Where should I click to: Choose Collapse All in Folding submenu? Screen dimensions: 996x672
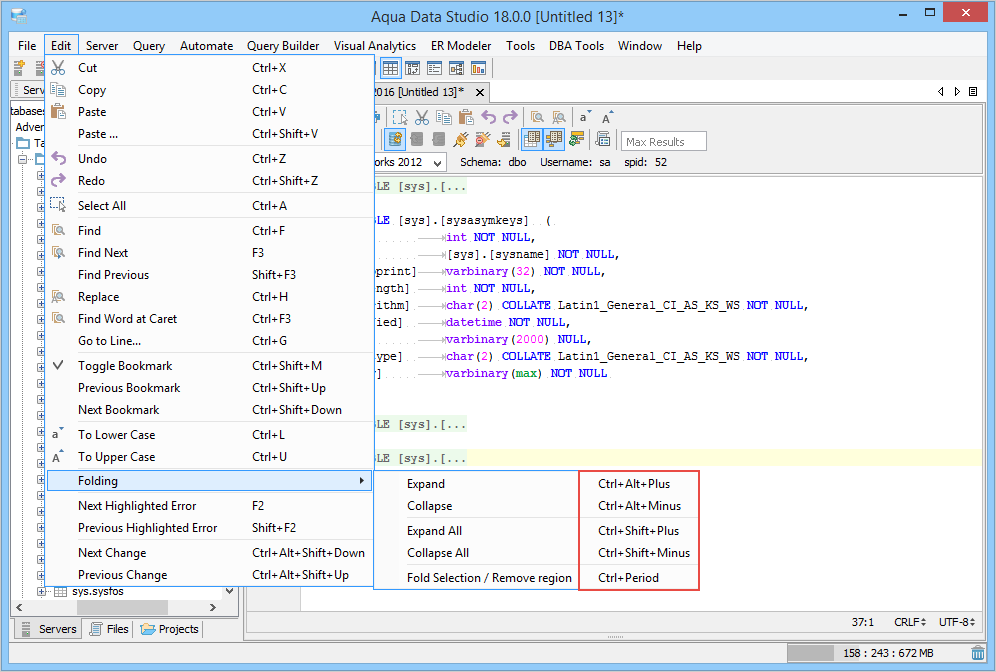tap(438, 553)
